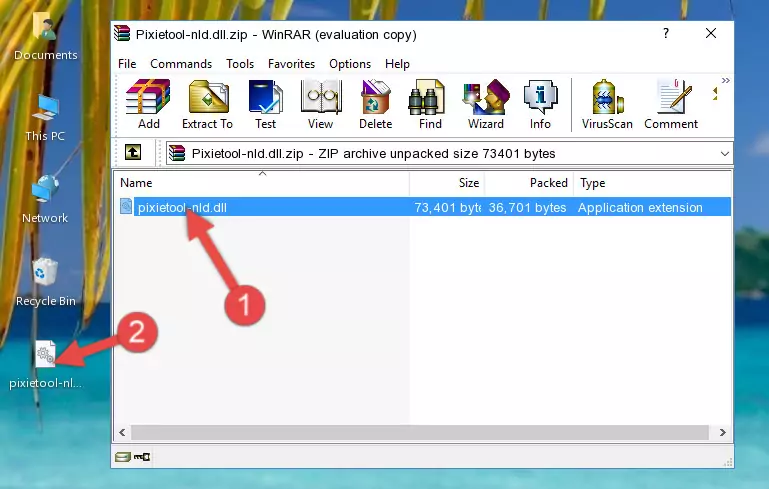The height and width of the screenshot is (489, 769).
Task: Click the key icon in status bar
Action: click(142, 457)
